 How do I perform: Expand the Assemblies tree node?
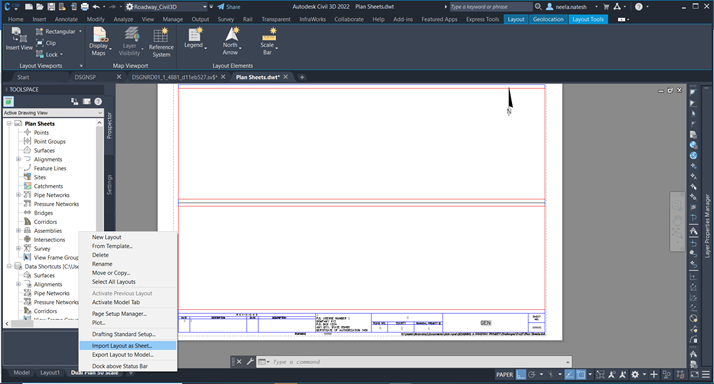(x=18, y=230)
